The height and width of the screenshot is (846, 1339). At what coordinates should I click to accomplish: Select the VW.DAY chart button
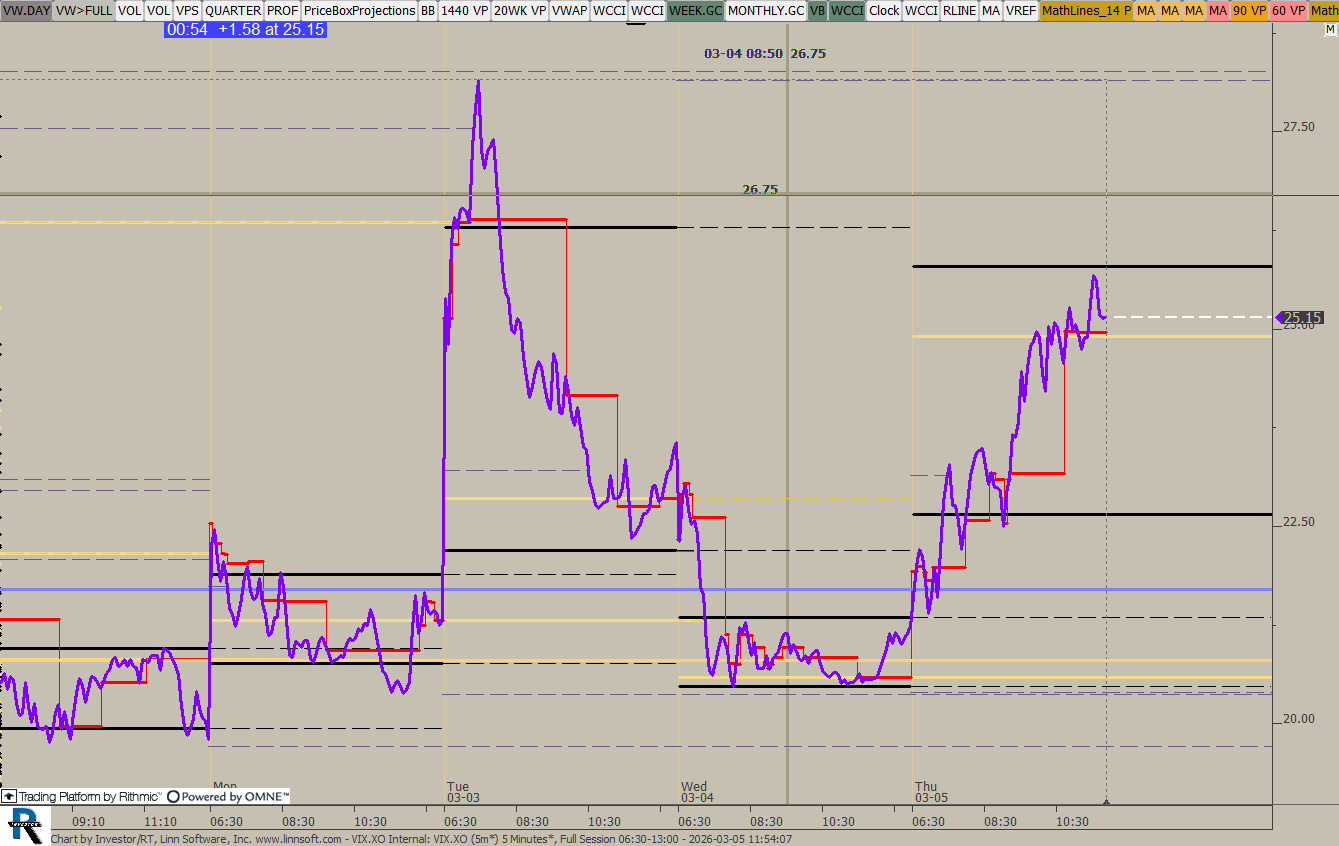(x=25, y=11)
